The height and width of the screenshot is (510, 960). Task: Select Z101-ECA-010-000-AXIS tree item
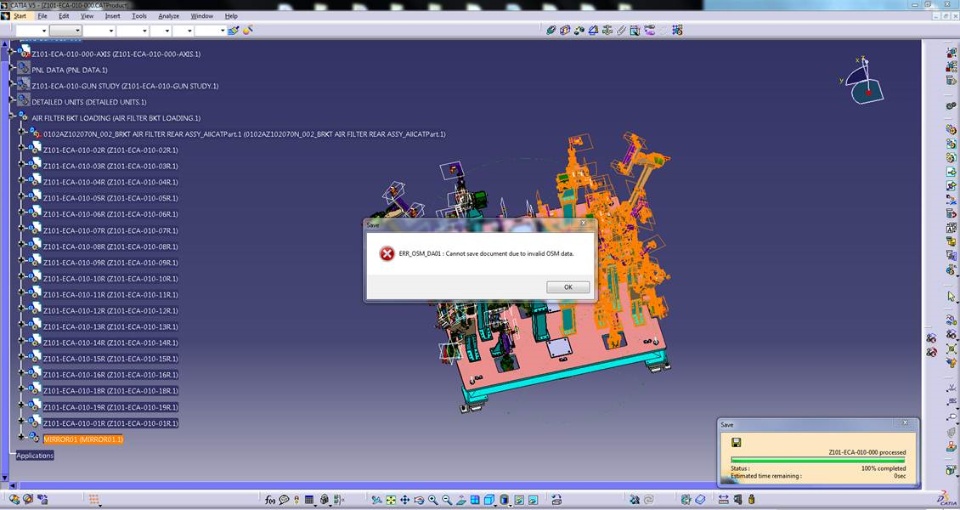[x=116, y=54]
